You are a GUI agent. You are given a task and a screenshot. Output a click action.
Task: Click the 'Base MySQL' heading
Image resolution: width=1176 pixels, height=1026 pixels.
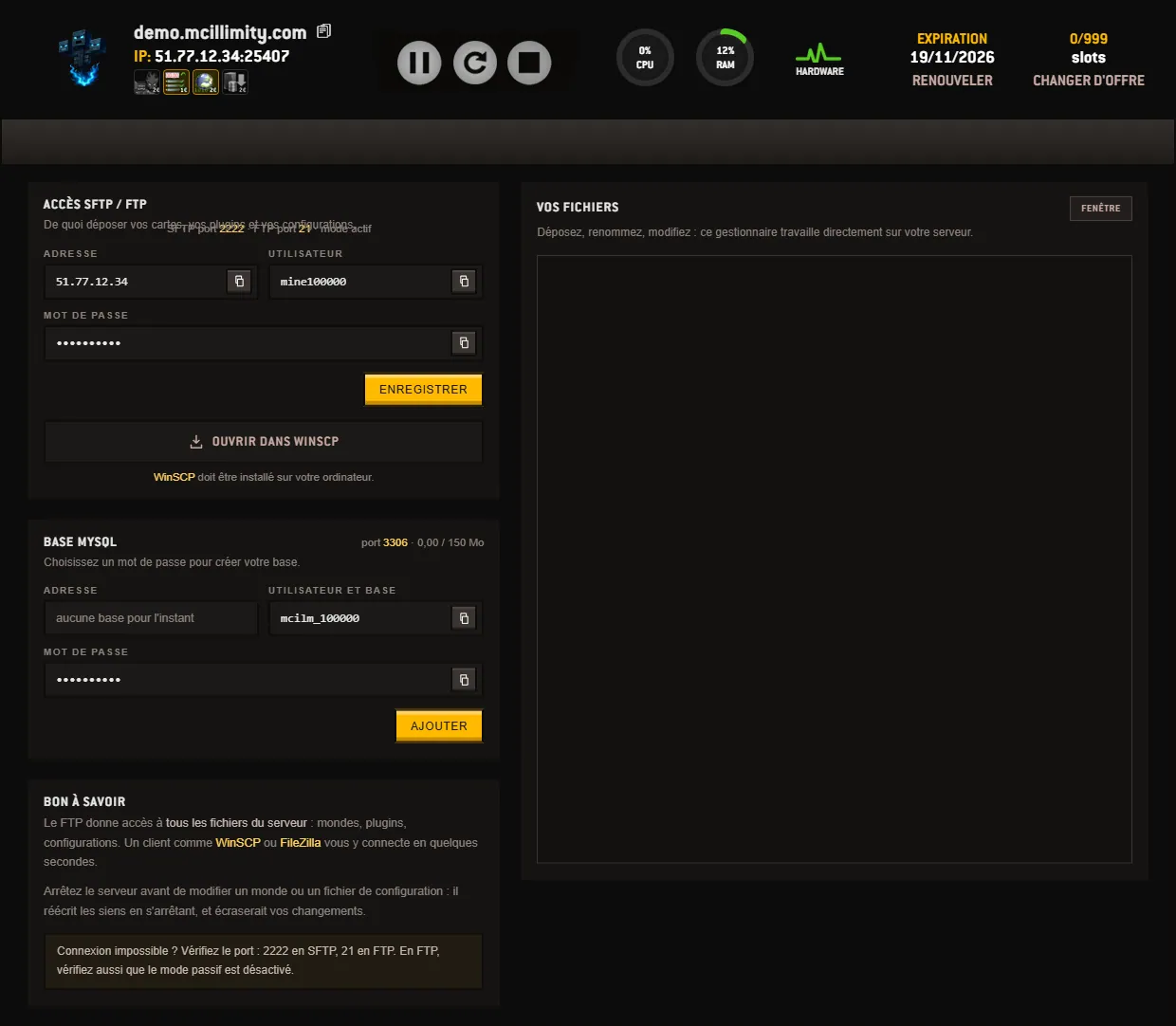81,542
